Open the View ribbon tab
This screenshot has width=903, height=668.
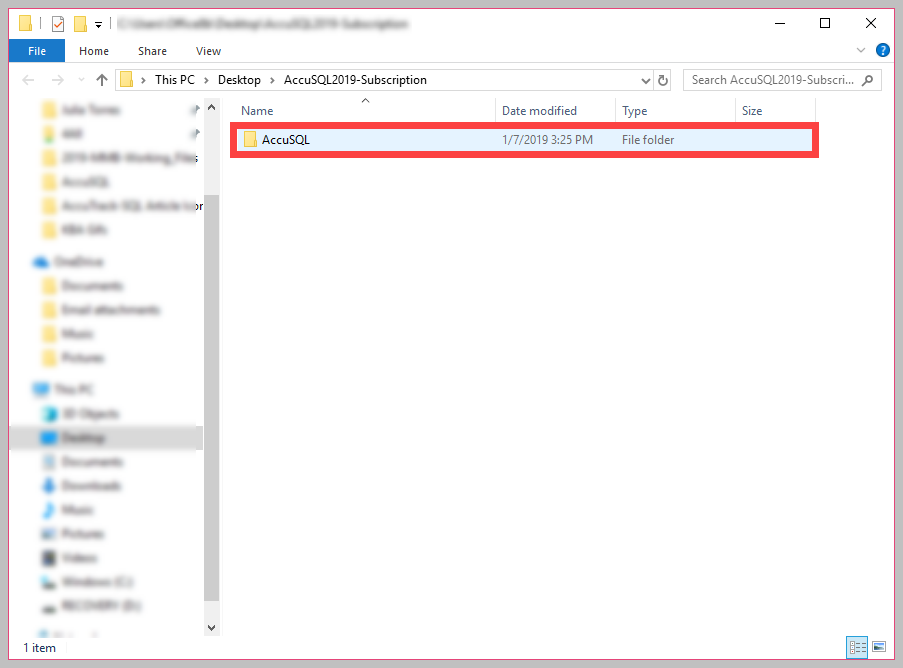click(x=208, y=51)
